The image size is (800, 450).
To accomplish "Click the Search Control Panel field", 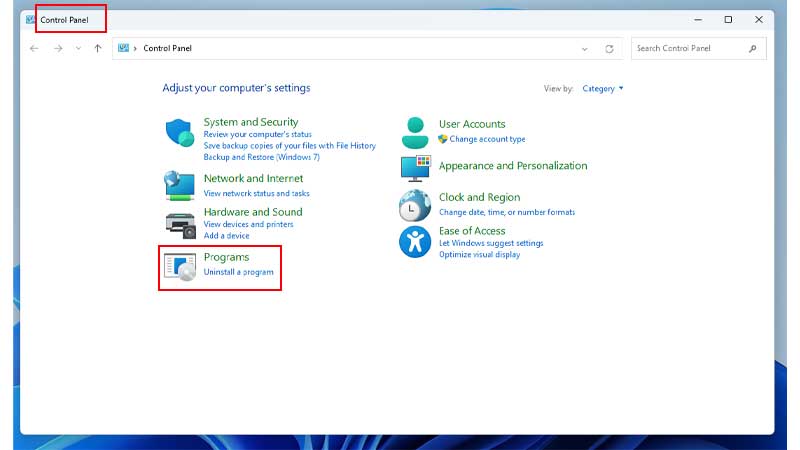I will 698,48.
